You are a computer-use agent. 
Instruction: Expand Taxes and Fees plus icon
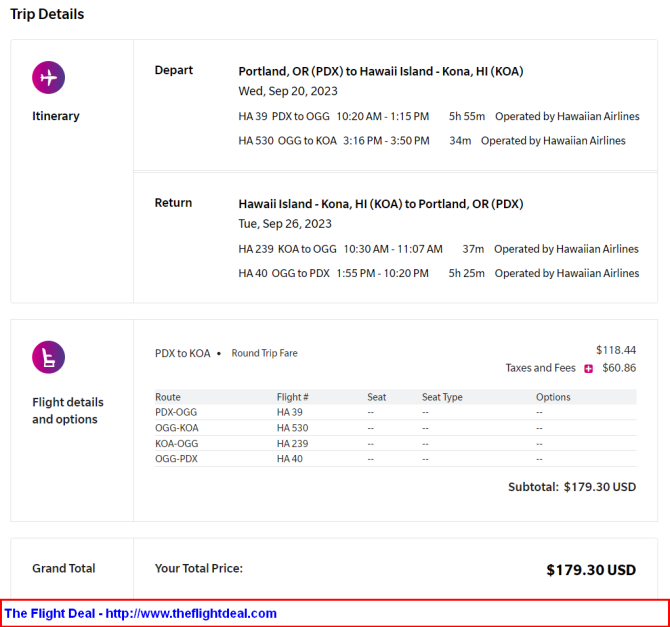(588, 368)
